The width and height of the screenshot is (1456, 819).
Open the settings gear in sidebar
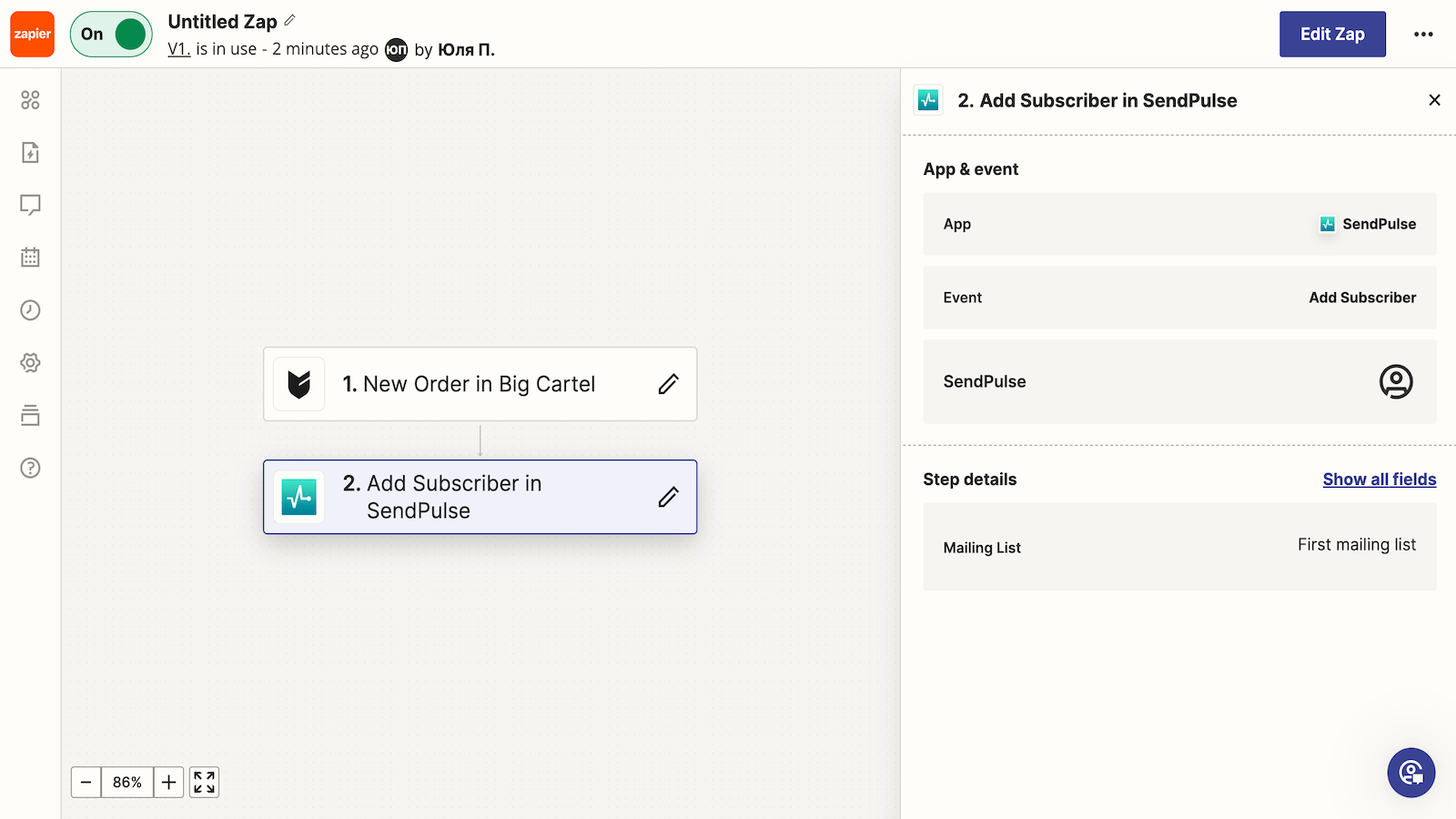pyautogui.click(x=30, y=363)
